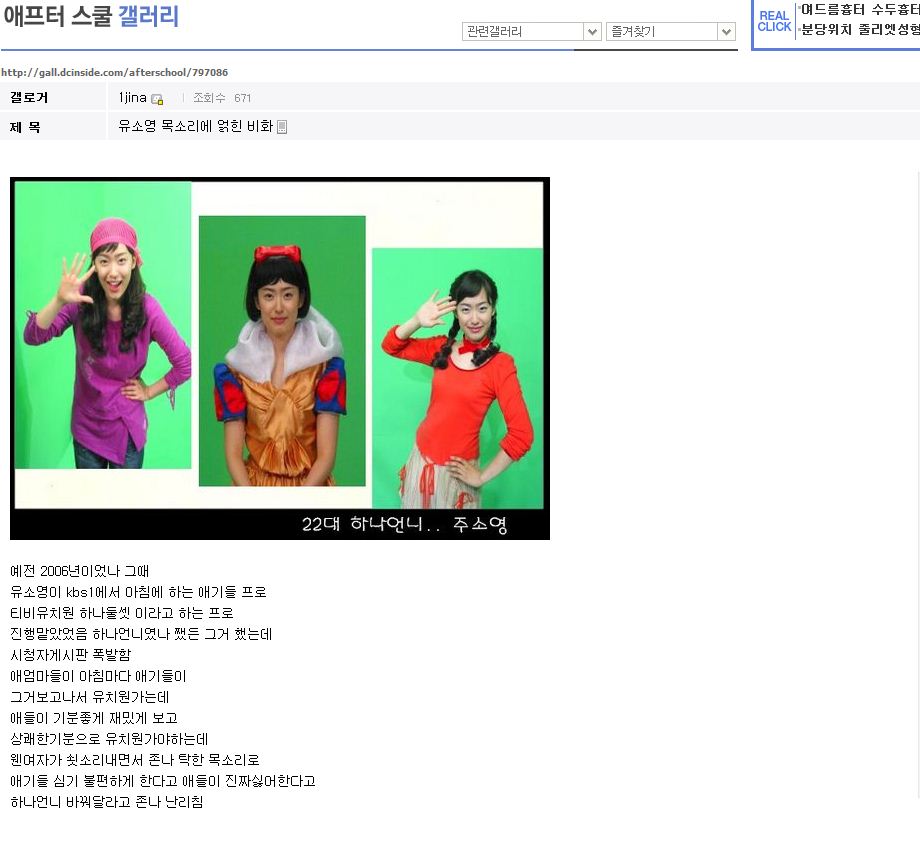
Task: Click the 제 목 row label
Action: pos(25,127)
